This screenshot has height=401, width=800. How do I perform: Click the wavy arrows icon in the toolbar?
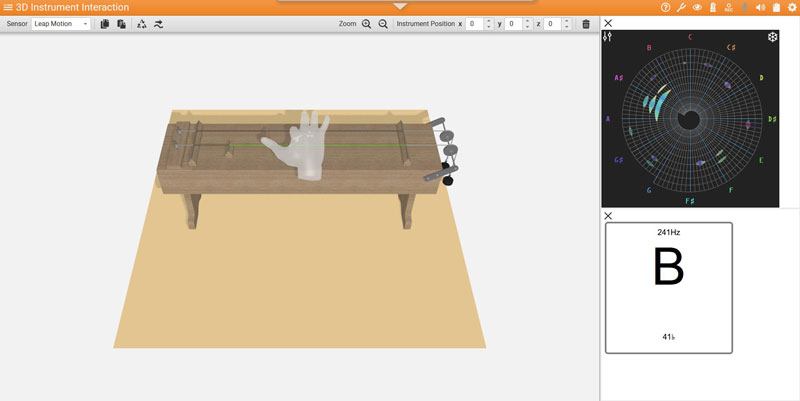pos(158,24)
